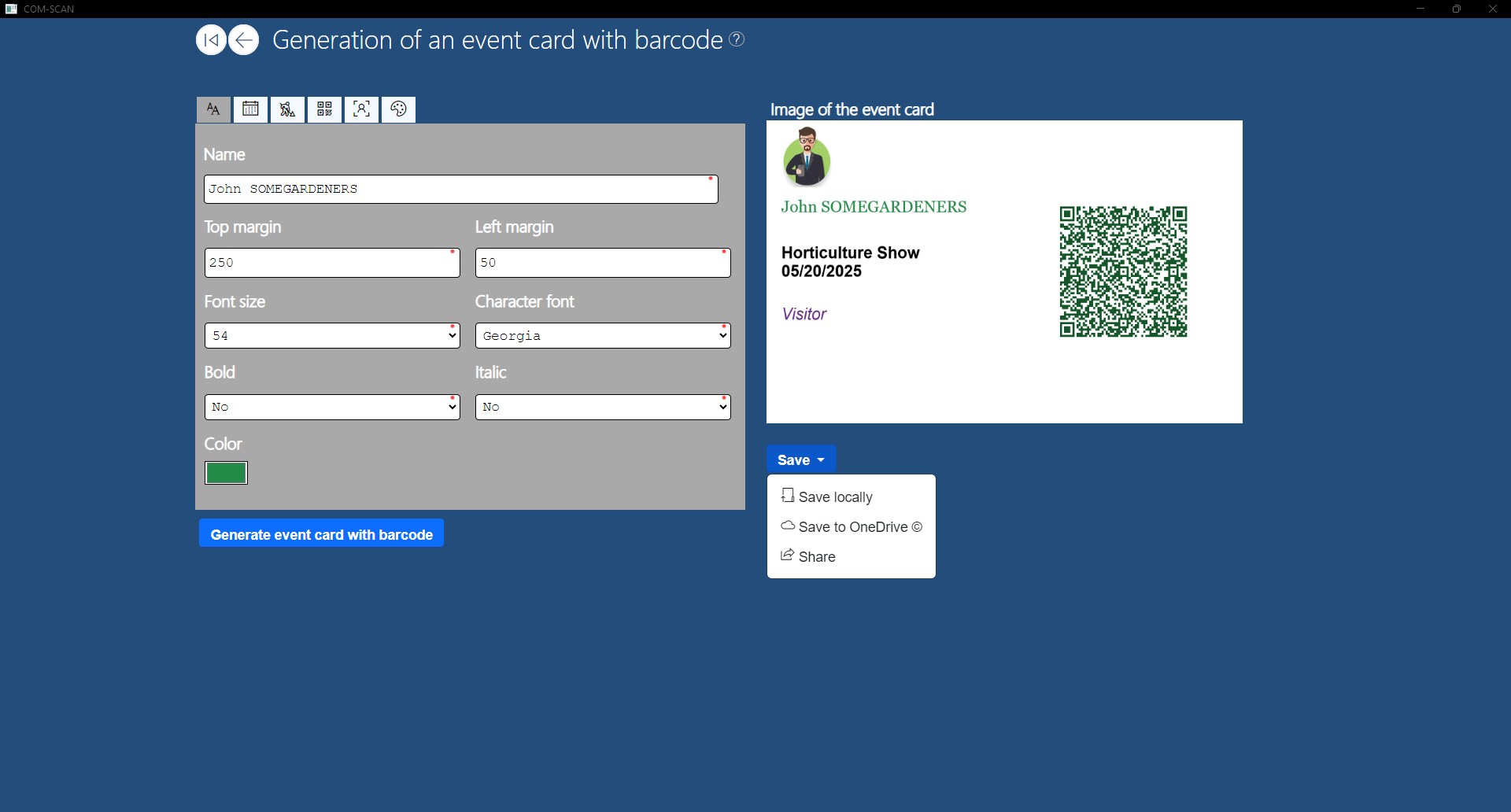Click the Left margin input field

(603, 263)
